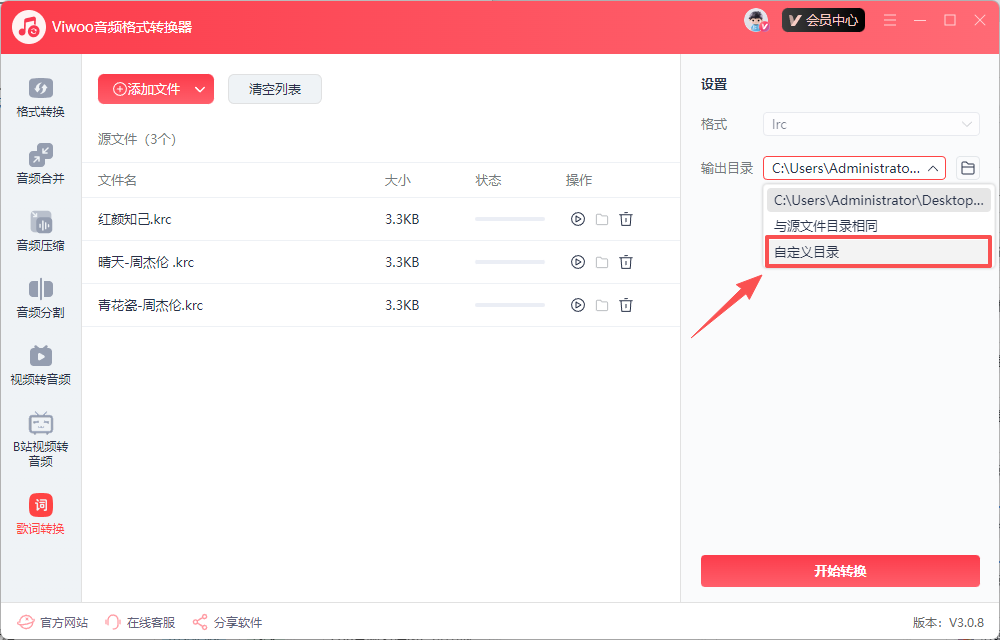Viewport: 1000px width, 640px height.
Task: Click the 清空列表 button
Action: coord(275,89)
